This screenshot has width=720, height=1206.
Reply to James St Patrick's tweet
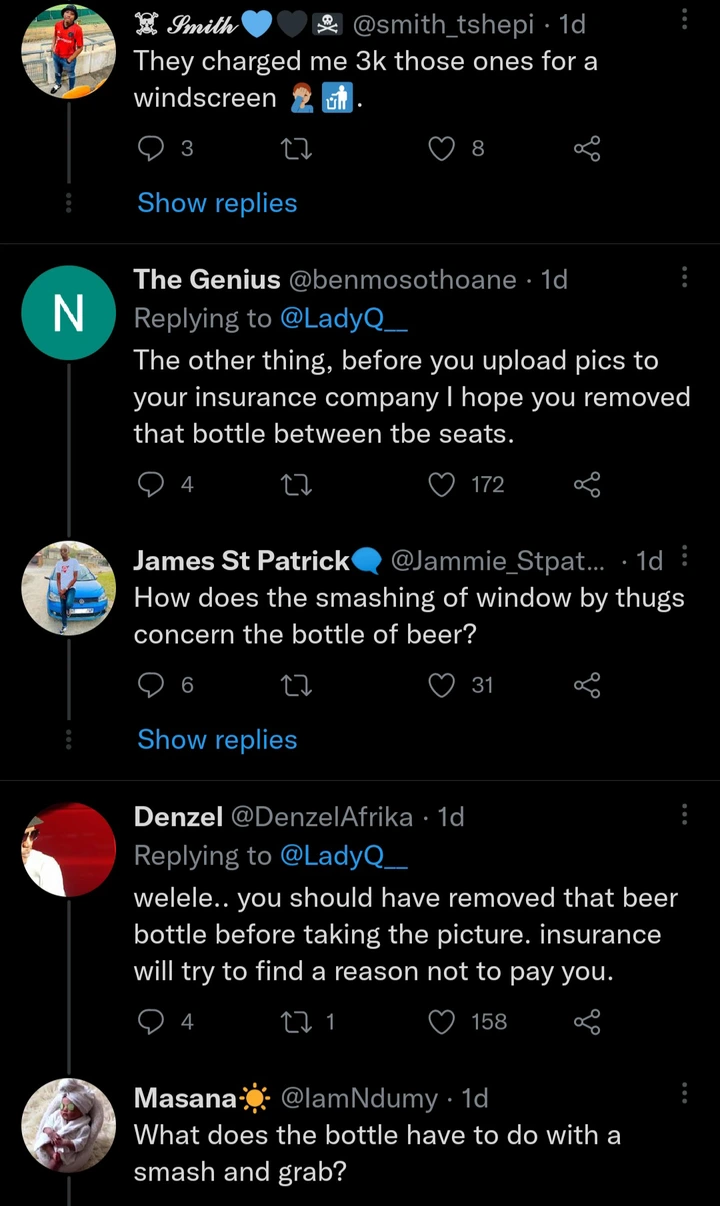(150, 685)
